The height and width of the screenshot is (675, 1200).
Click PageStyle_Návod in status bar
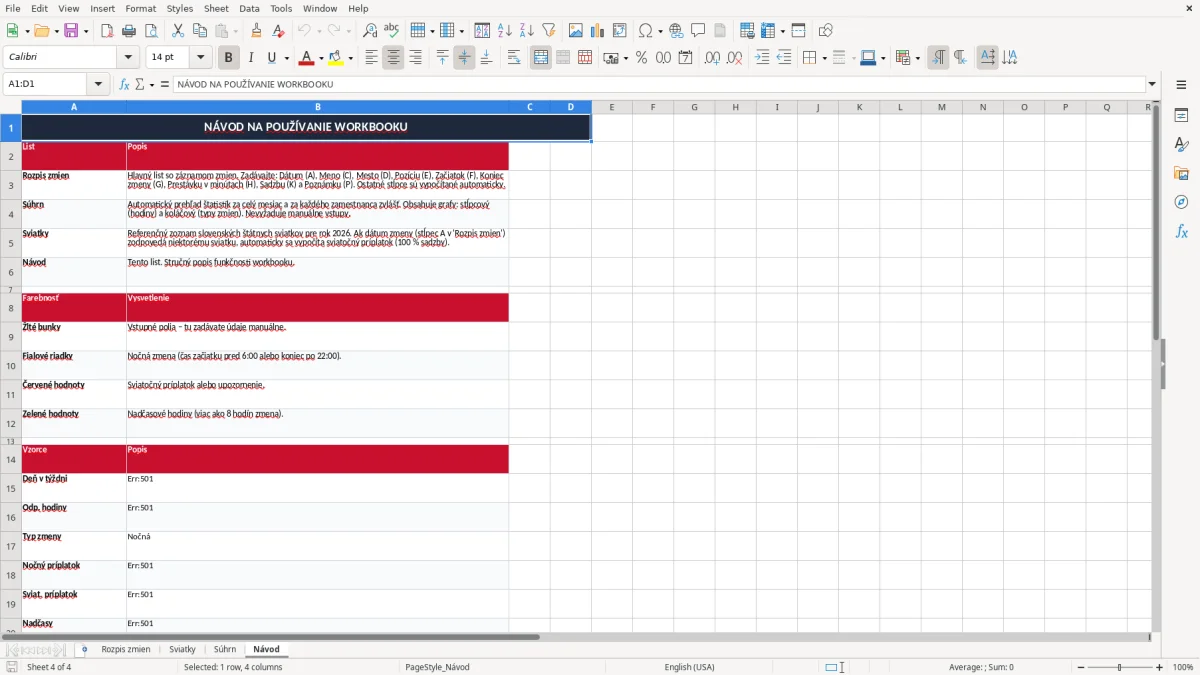pos(437,667)
